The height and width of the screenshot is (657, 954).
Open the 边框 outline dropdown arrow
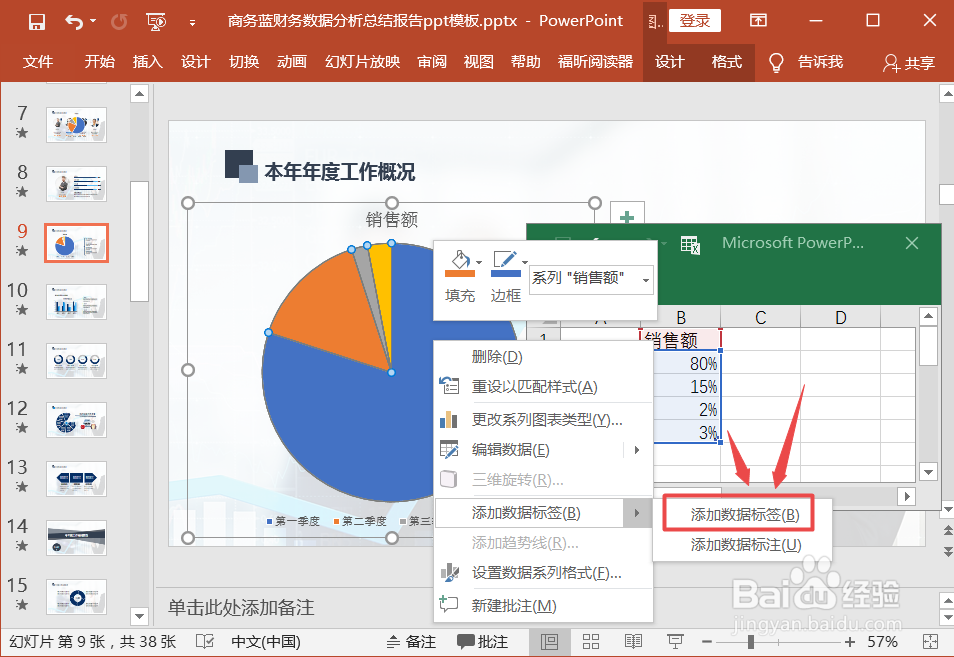point(525,263)
